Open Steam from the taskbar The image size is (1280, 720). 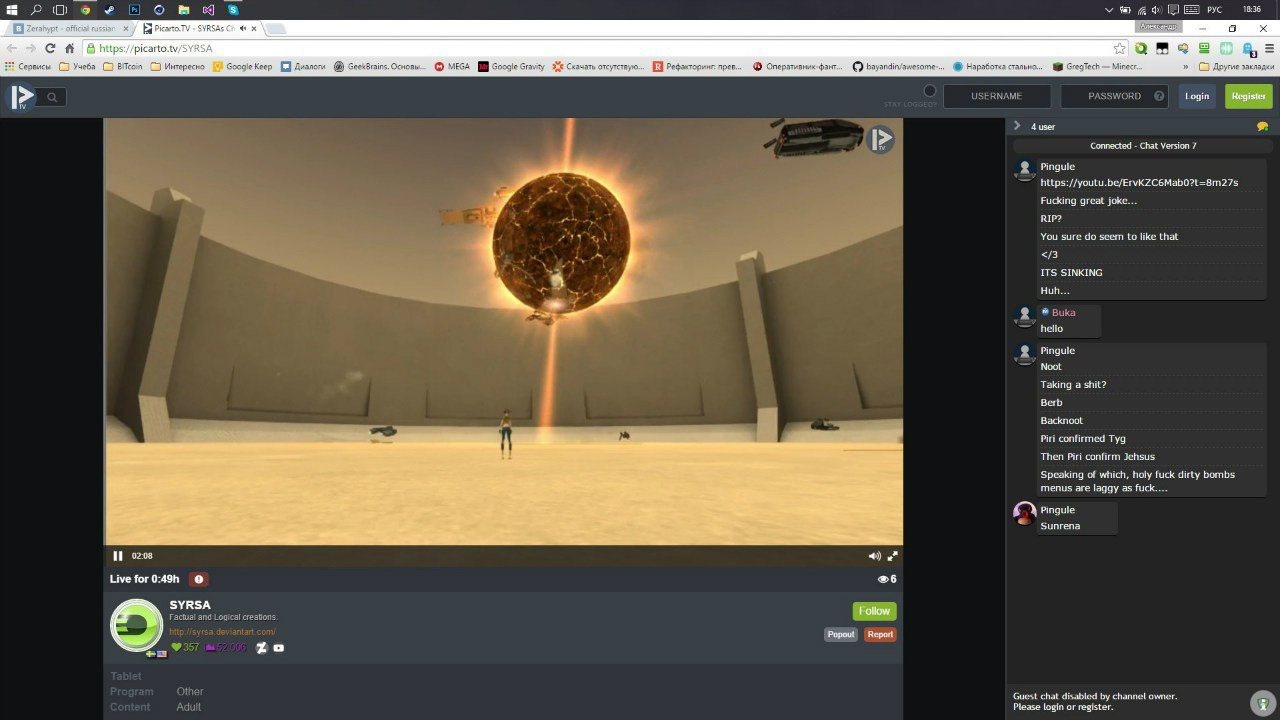(x=109, y=9)
